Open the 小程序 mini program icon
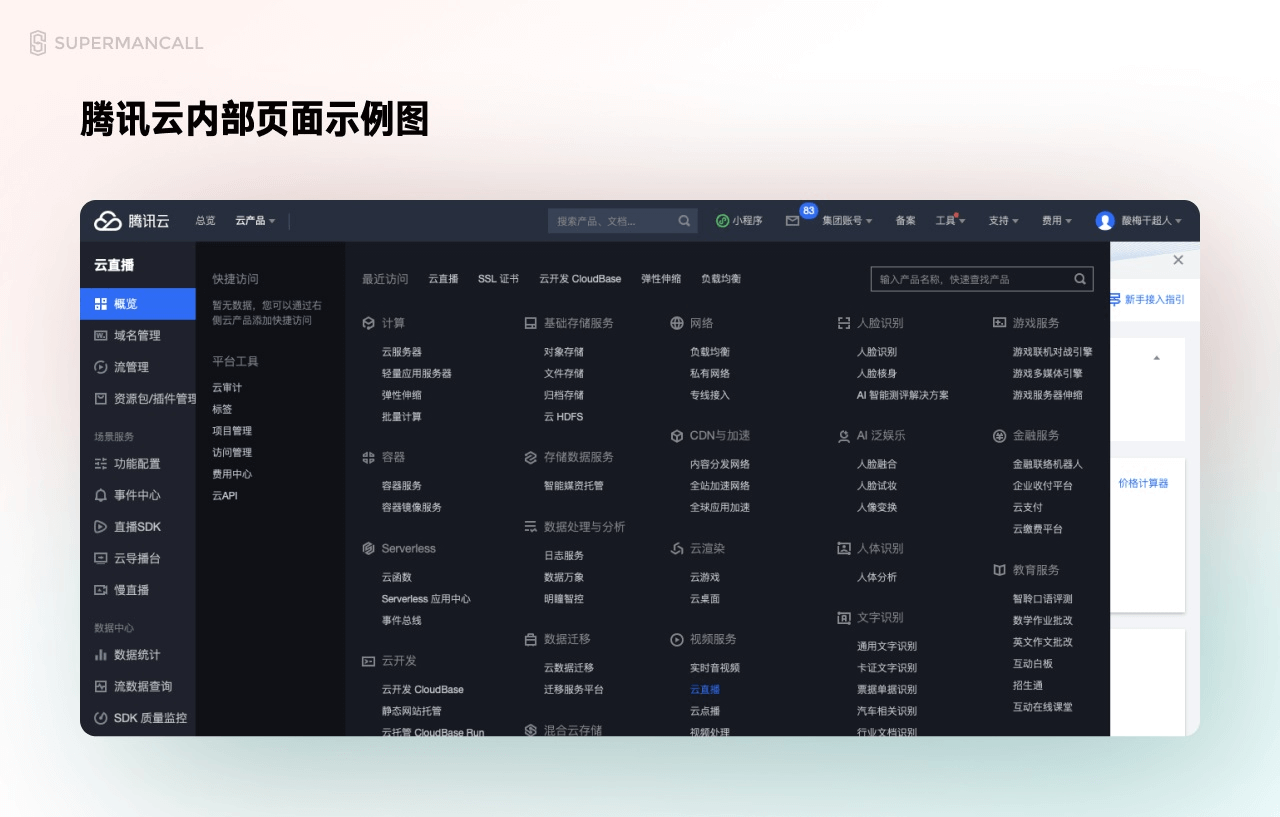This screenshot has width=1280, height=817. point(722,221)
